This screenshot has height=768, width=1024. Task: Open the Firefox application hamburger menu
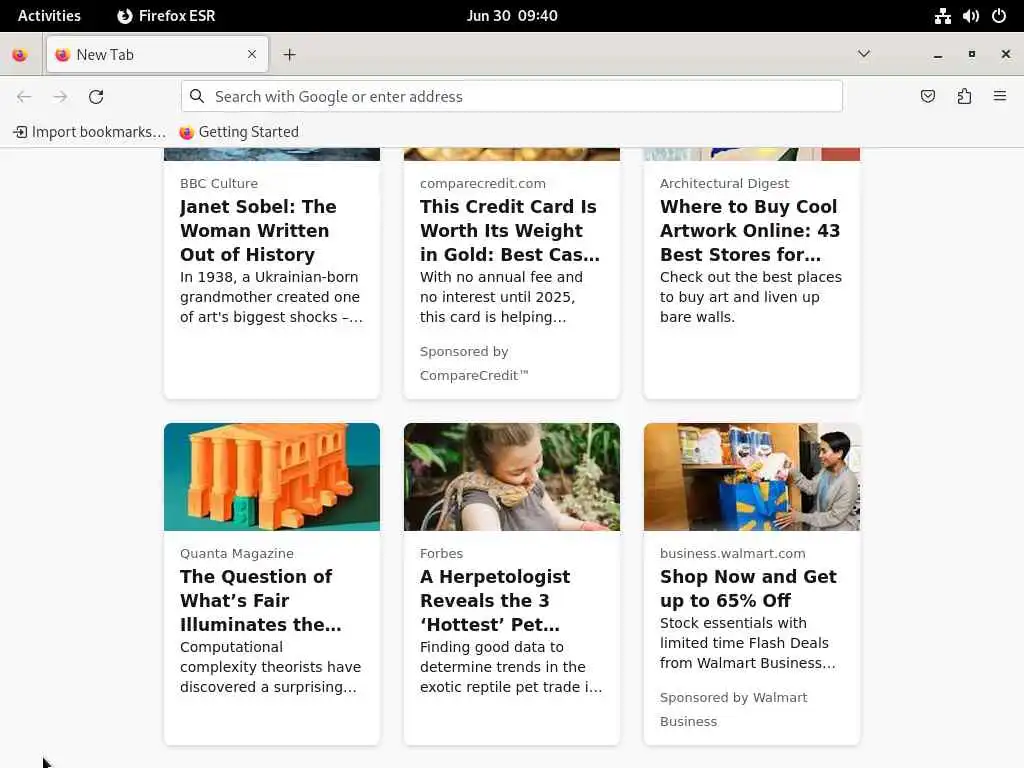click(x=999, y=96)
